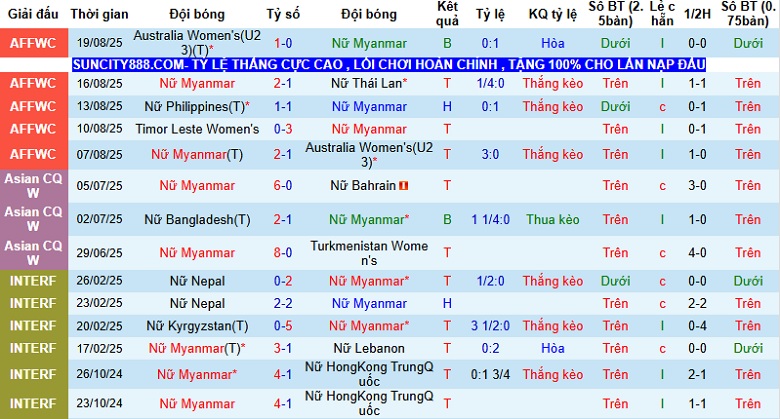Click the 1/2H column header
This screenshot has width=780, height=419.
[697, 14]
